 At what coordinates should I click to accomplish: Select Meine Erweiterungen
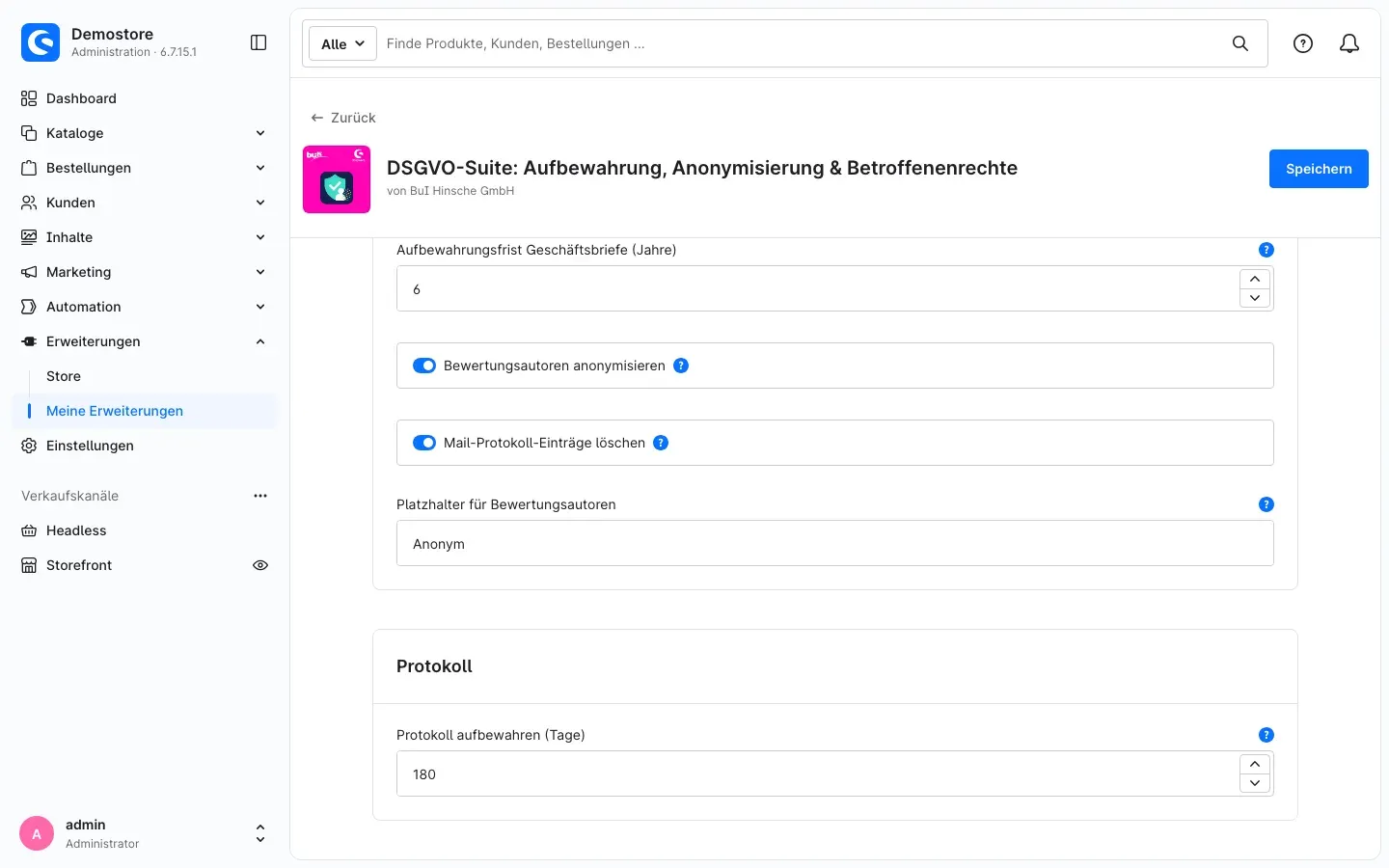click(x=145, y=411)
